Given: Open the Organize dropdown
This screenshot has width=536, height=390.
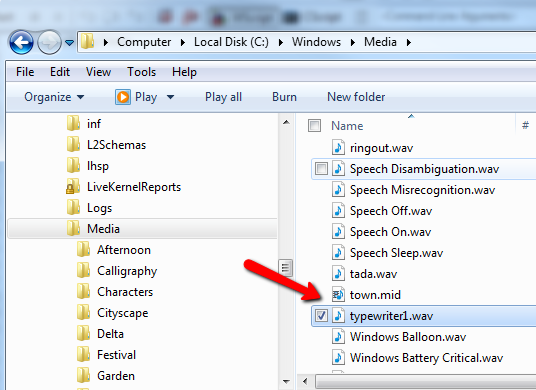Looking at the screenshot, I should click(x=54, y=97).
